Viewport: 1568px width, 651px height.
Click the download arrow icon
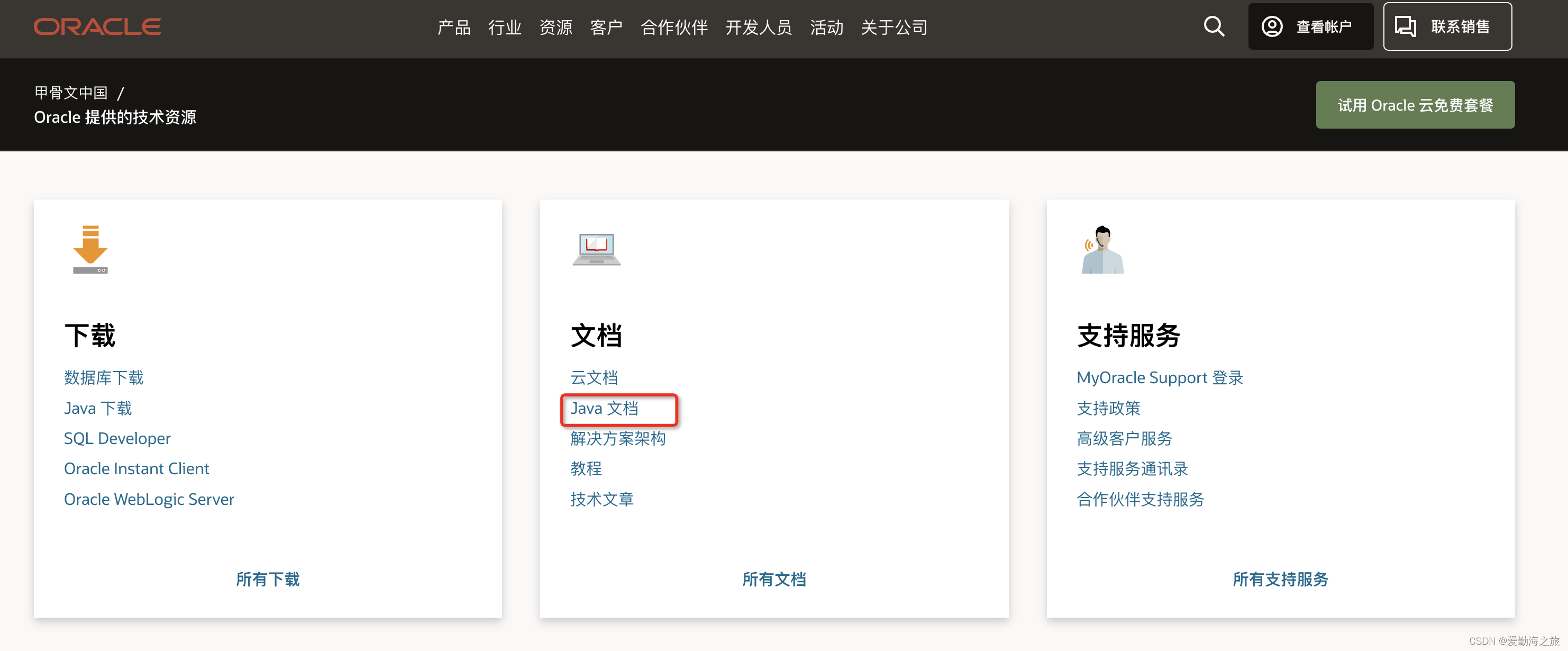(90, 249)
